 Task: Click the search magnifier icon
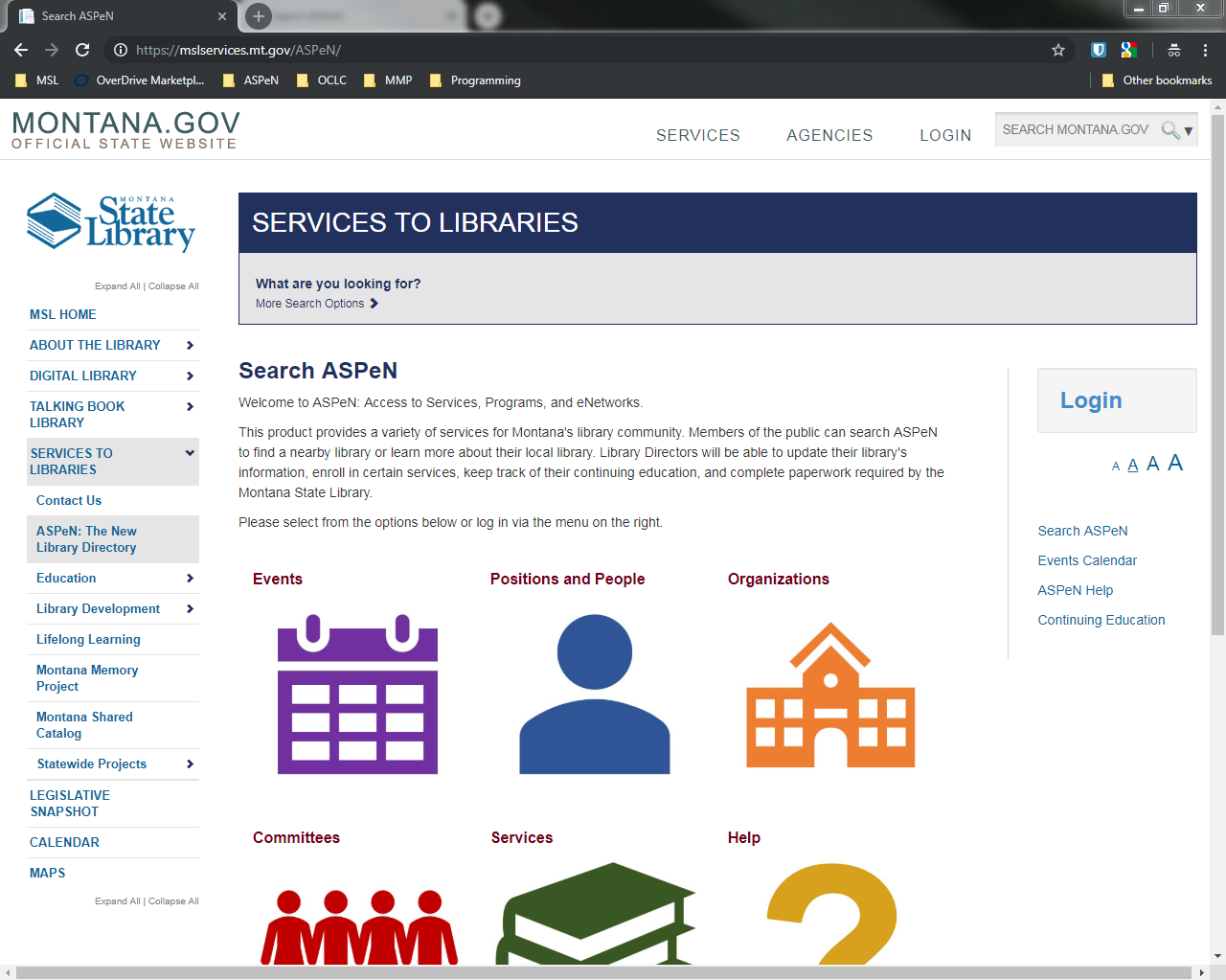coord(1169,130)
